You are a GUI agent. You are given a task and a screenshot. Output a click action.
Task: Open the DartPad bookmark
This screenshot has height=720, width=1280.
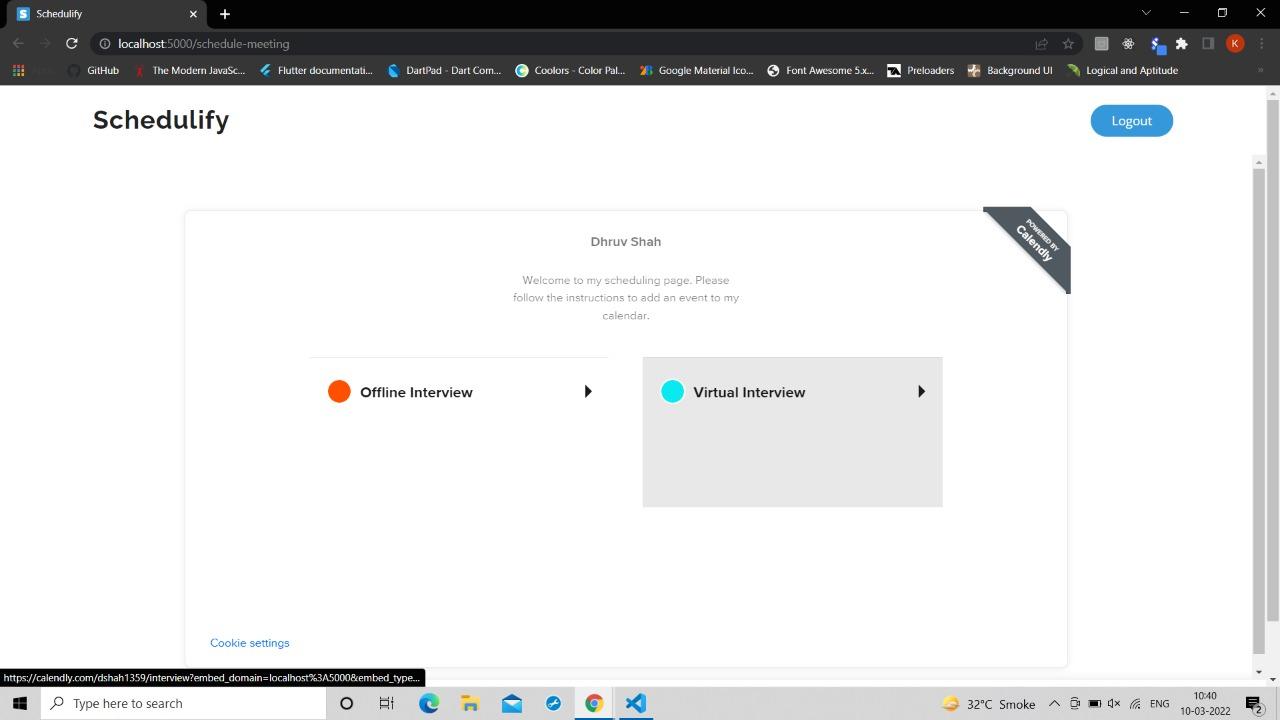[x=444, y=70]
